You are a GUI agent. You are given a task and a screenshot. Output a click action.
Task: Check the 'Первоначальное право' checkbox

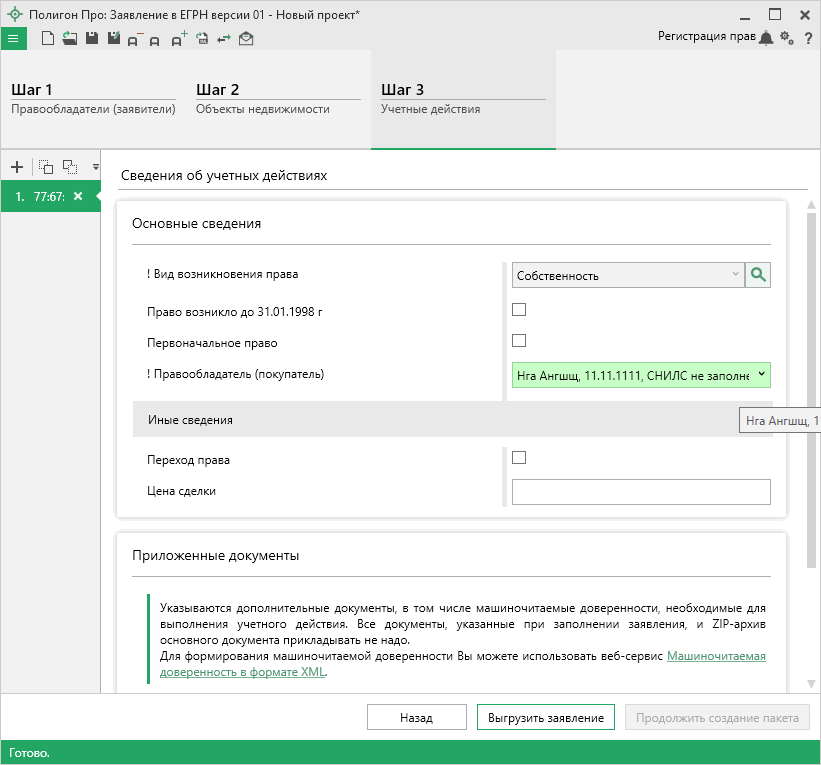[519, 341]
